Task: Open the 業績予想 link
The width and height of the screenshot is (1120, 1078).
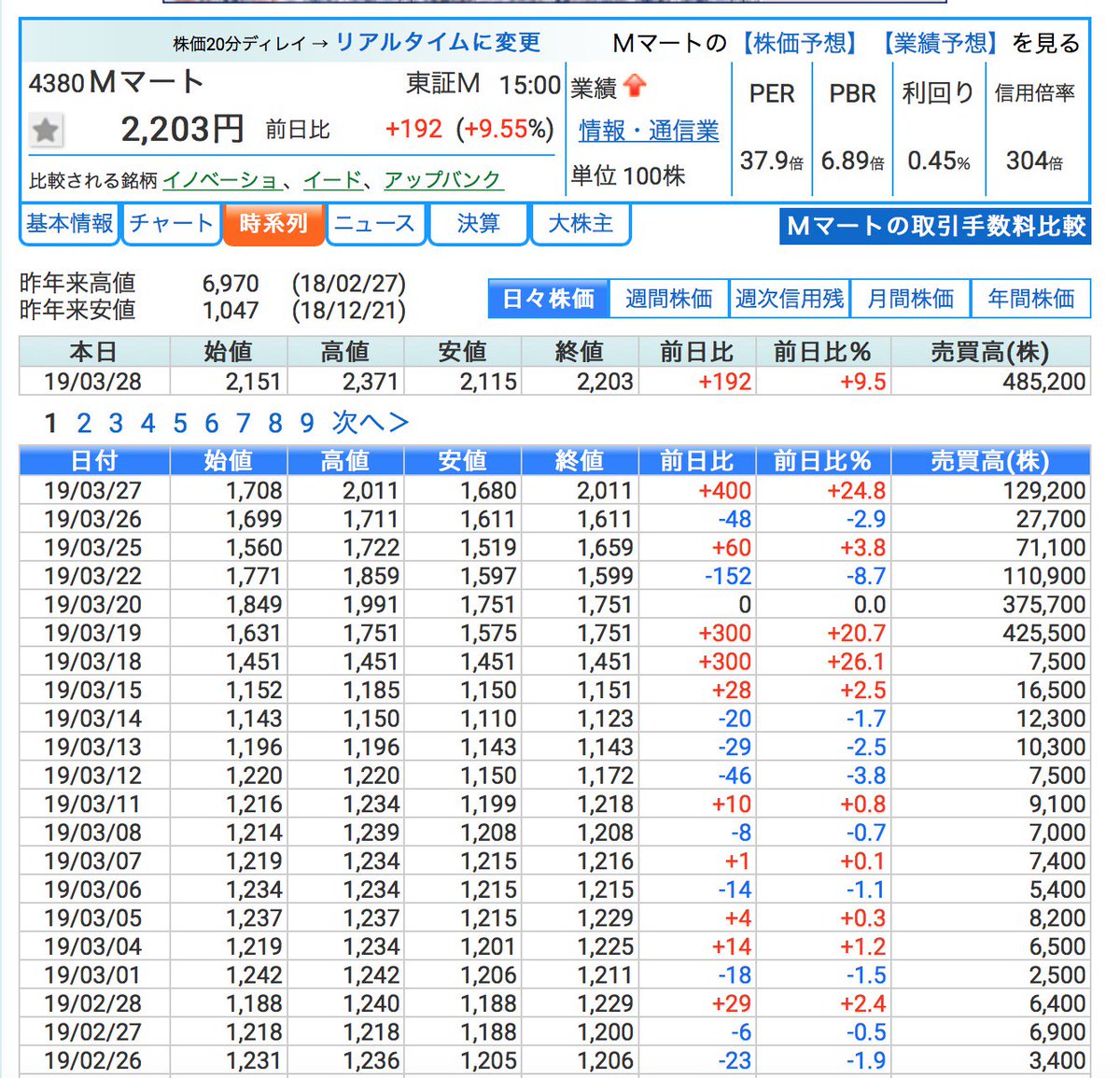Action: 940,43
